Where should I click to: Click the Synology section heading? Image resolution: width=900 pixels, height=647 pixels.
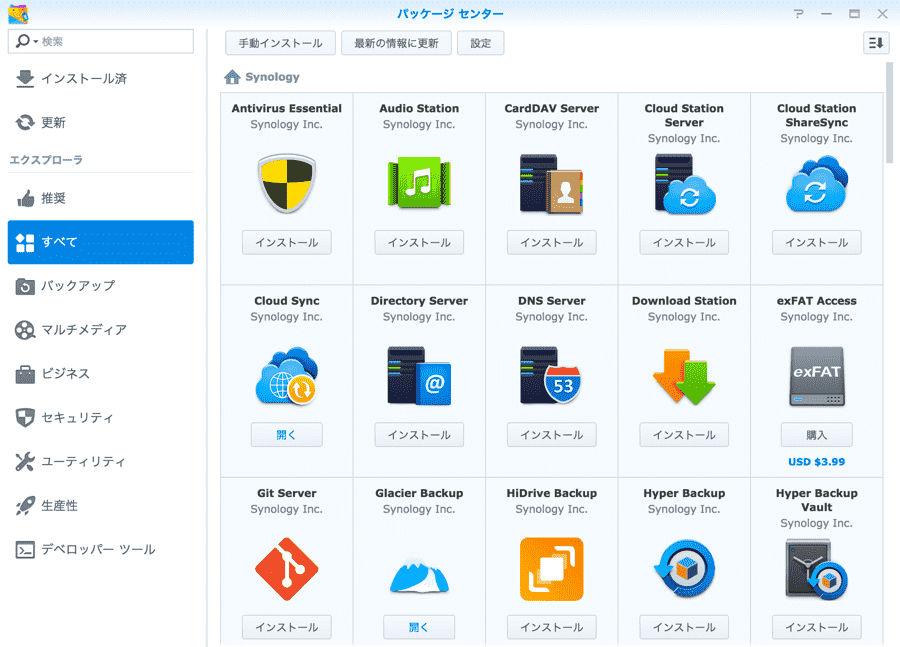click(x=272, y=77)
